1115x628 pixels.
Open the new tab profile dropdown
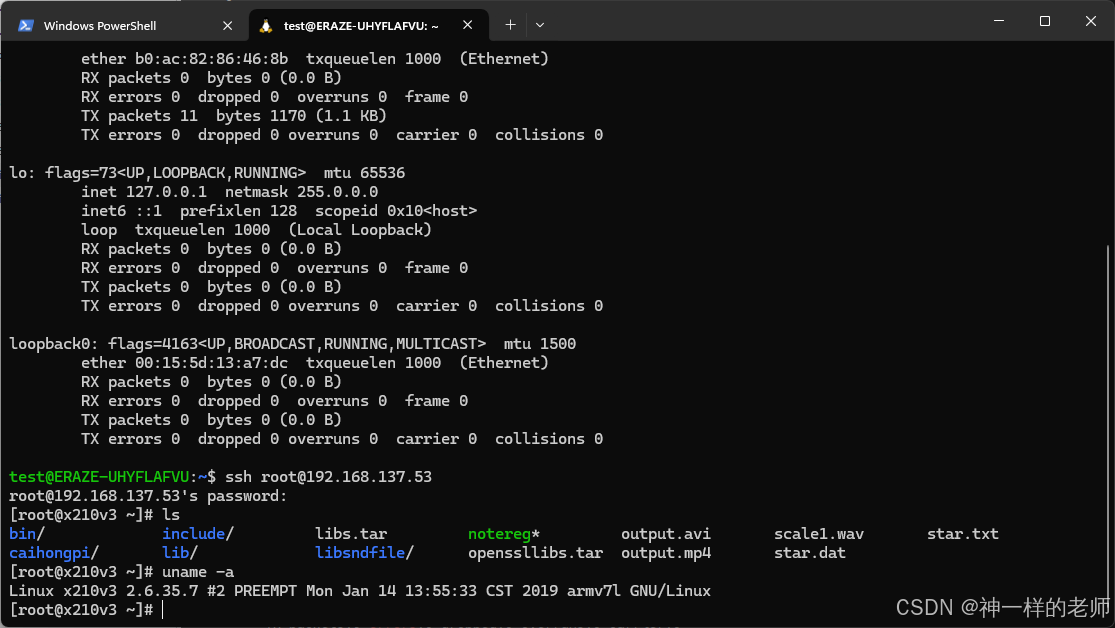[540, 25]
